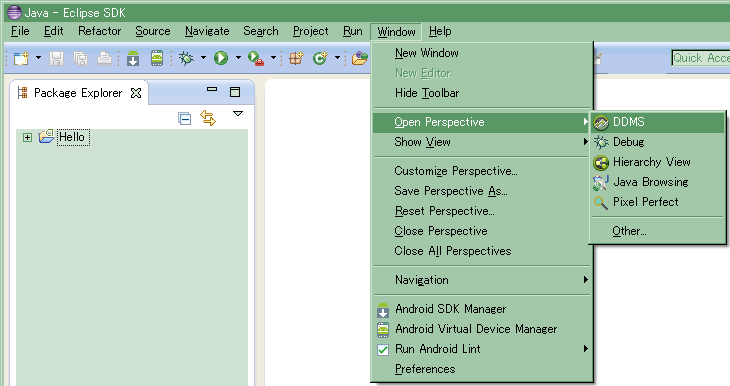Image resolution: width=730 pixels, height=386 pixels.
Task: Select DDMS perspective in submenu
Action: tap(658, 122)
